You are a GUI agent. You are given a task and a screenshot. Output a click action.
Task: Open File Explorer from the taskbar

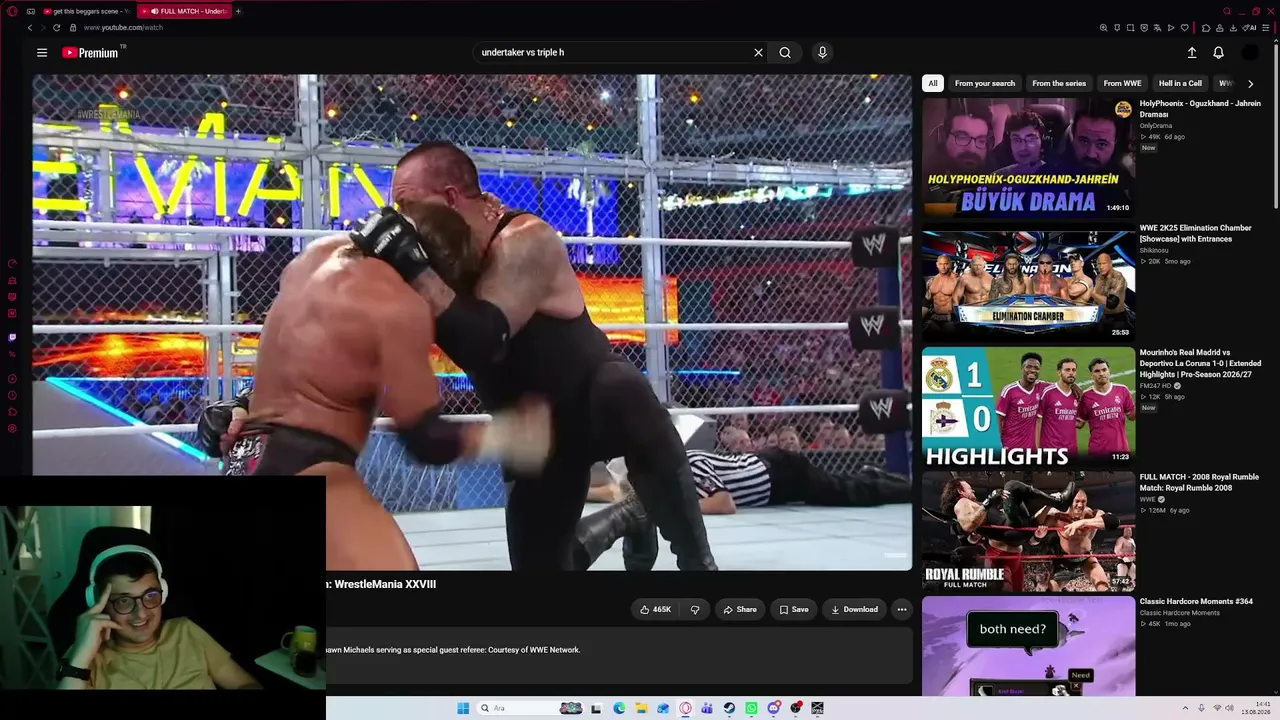point(641,708)
